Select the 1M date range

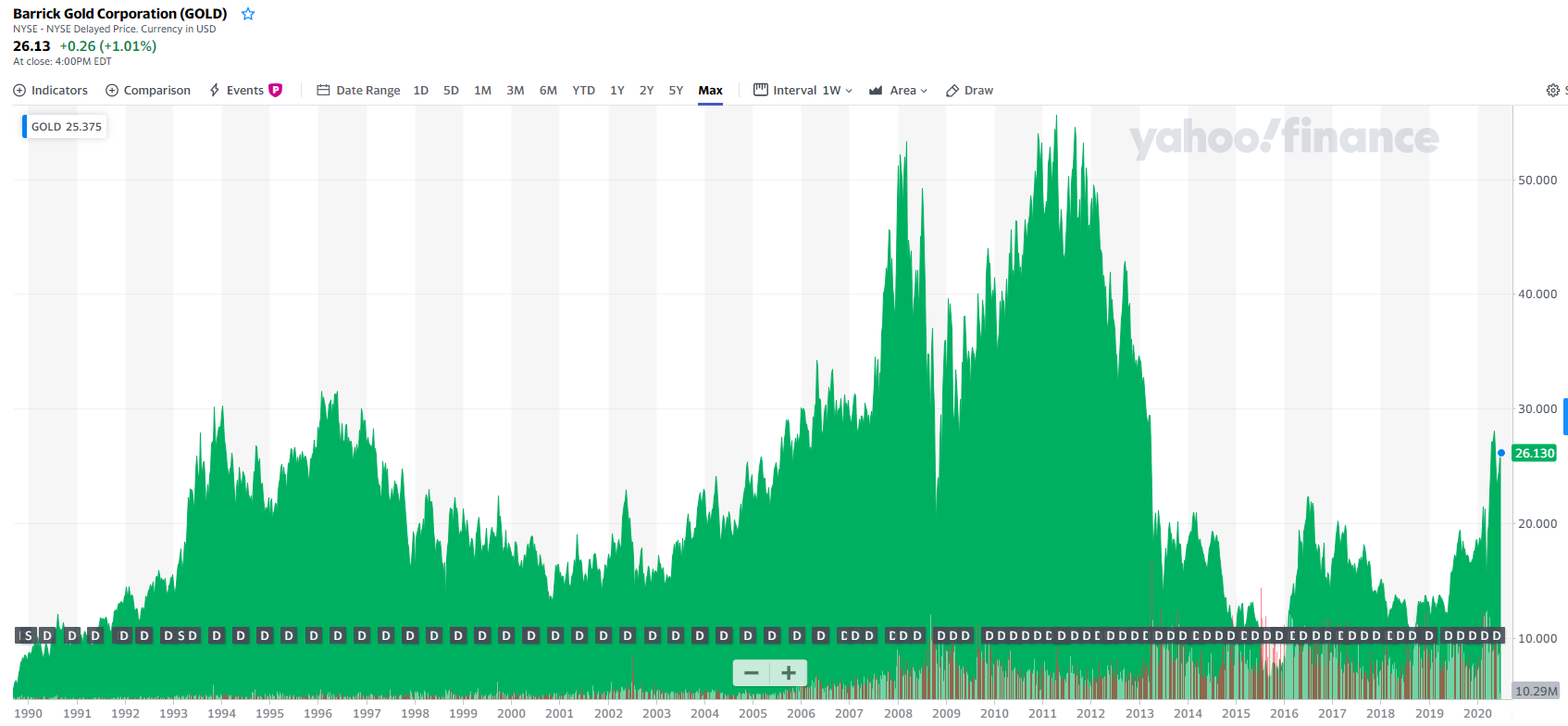point(482,90)
